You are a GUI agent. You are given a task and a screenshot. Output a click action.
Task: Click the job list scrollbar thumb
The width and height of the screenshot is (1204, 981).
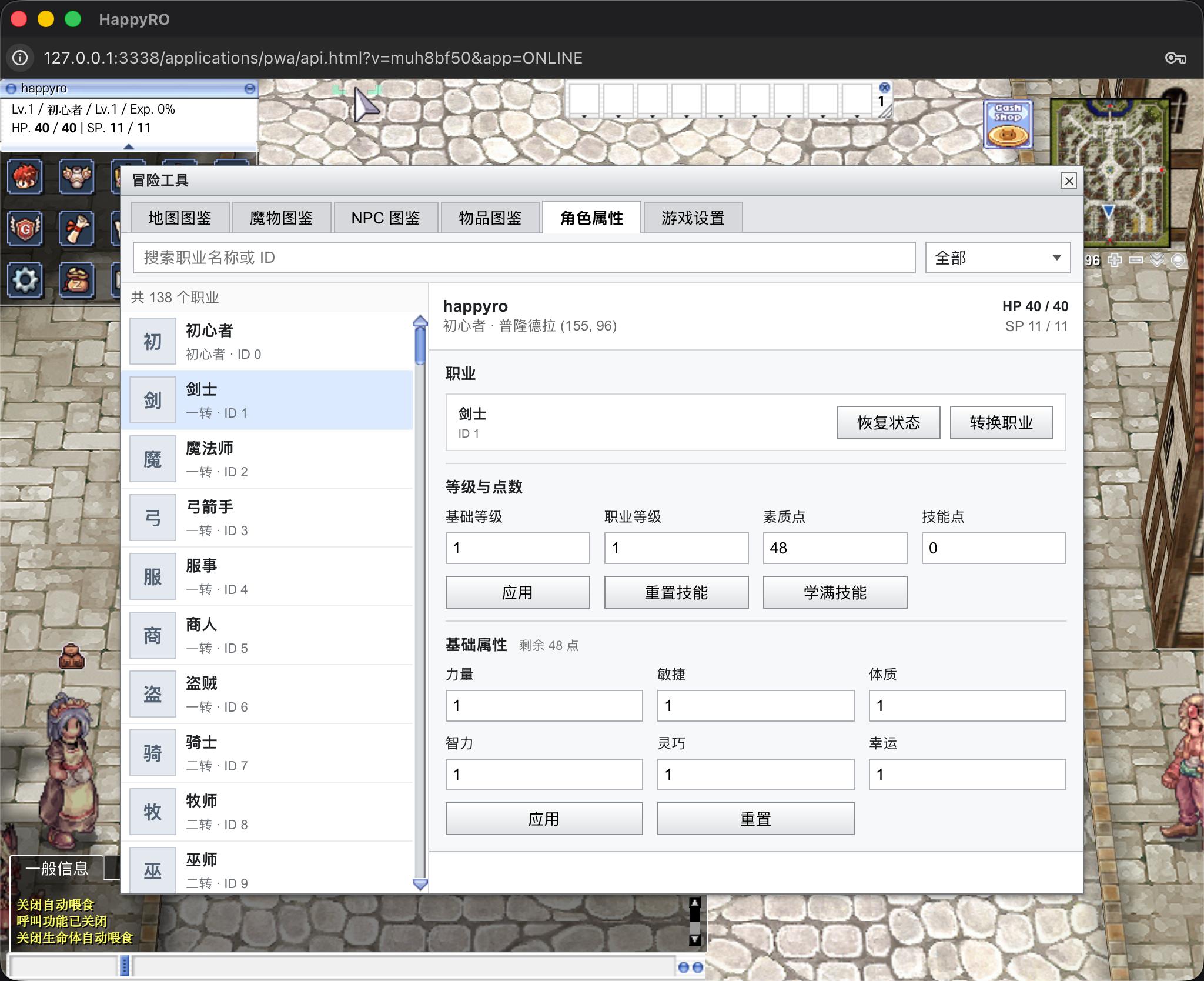[420, 346]
